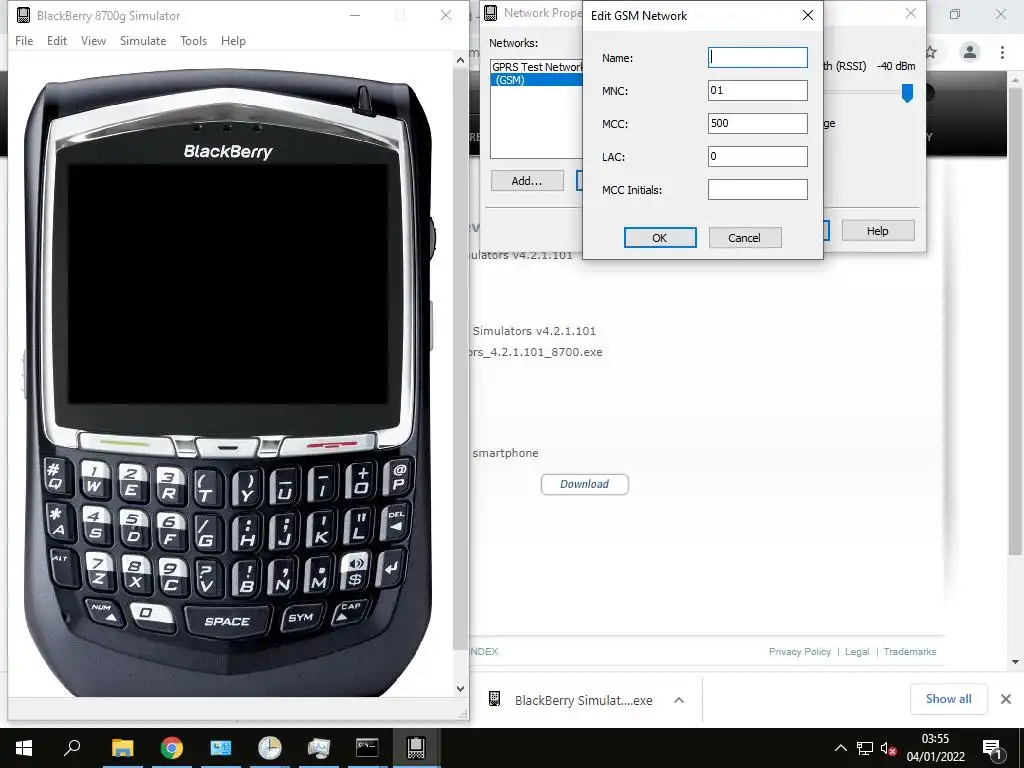The width and height of the screenshot is (1024, 768).
Task: Expand downloaded BlackBerry Simulator file options
Action: click(x=679, y=700)
